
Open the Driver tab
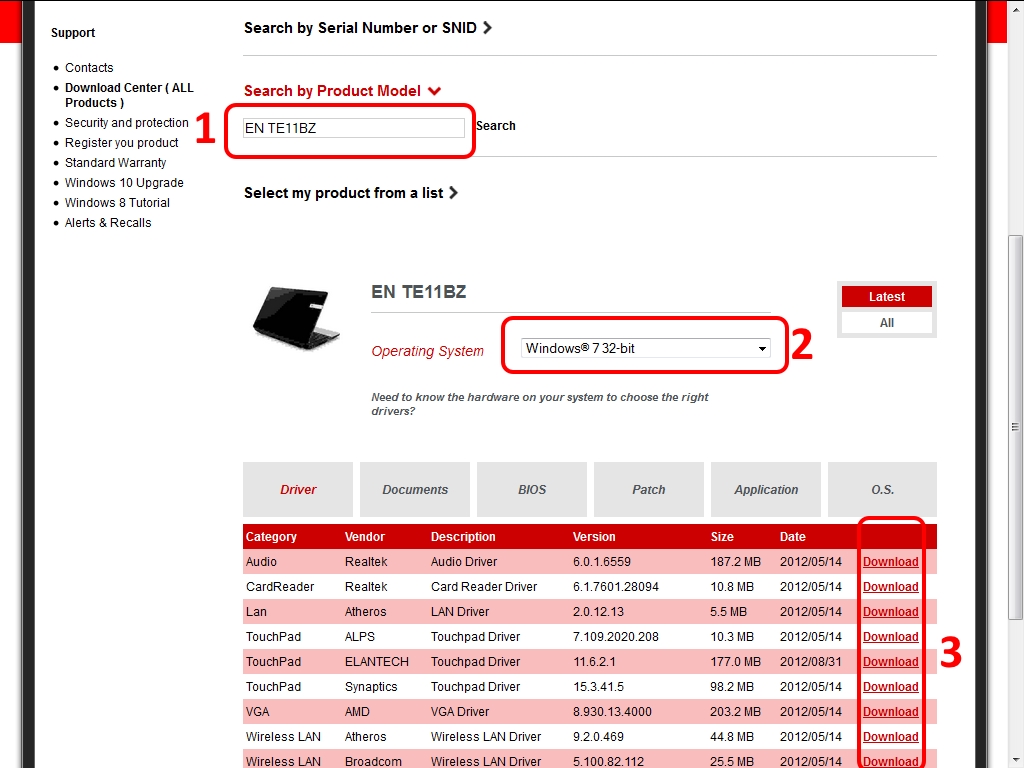pyautogui.click(x=298, y=490)
